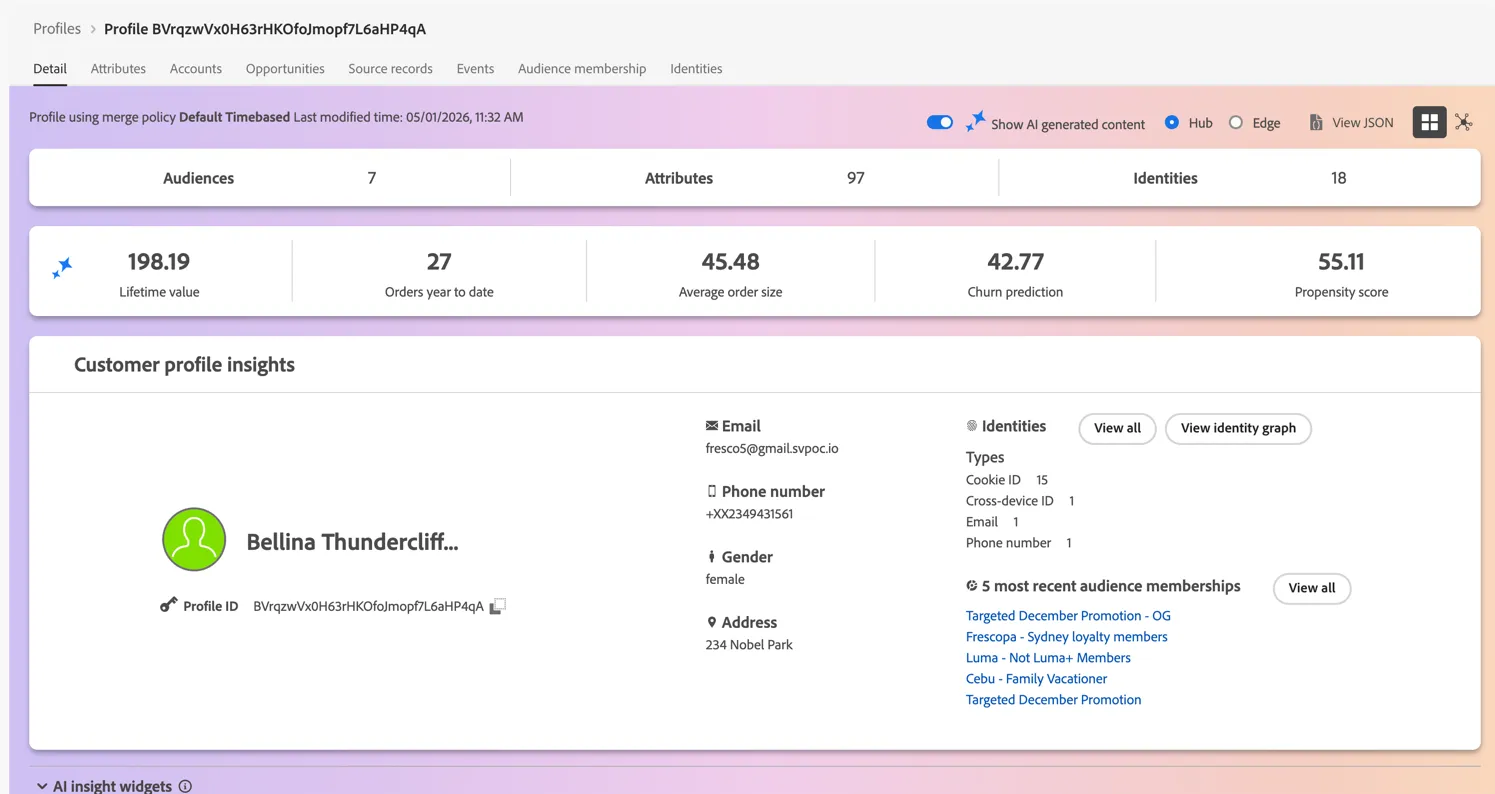Click the AI sparkle icon beside Show AI generated content

975,122
